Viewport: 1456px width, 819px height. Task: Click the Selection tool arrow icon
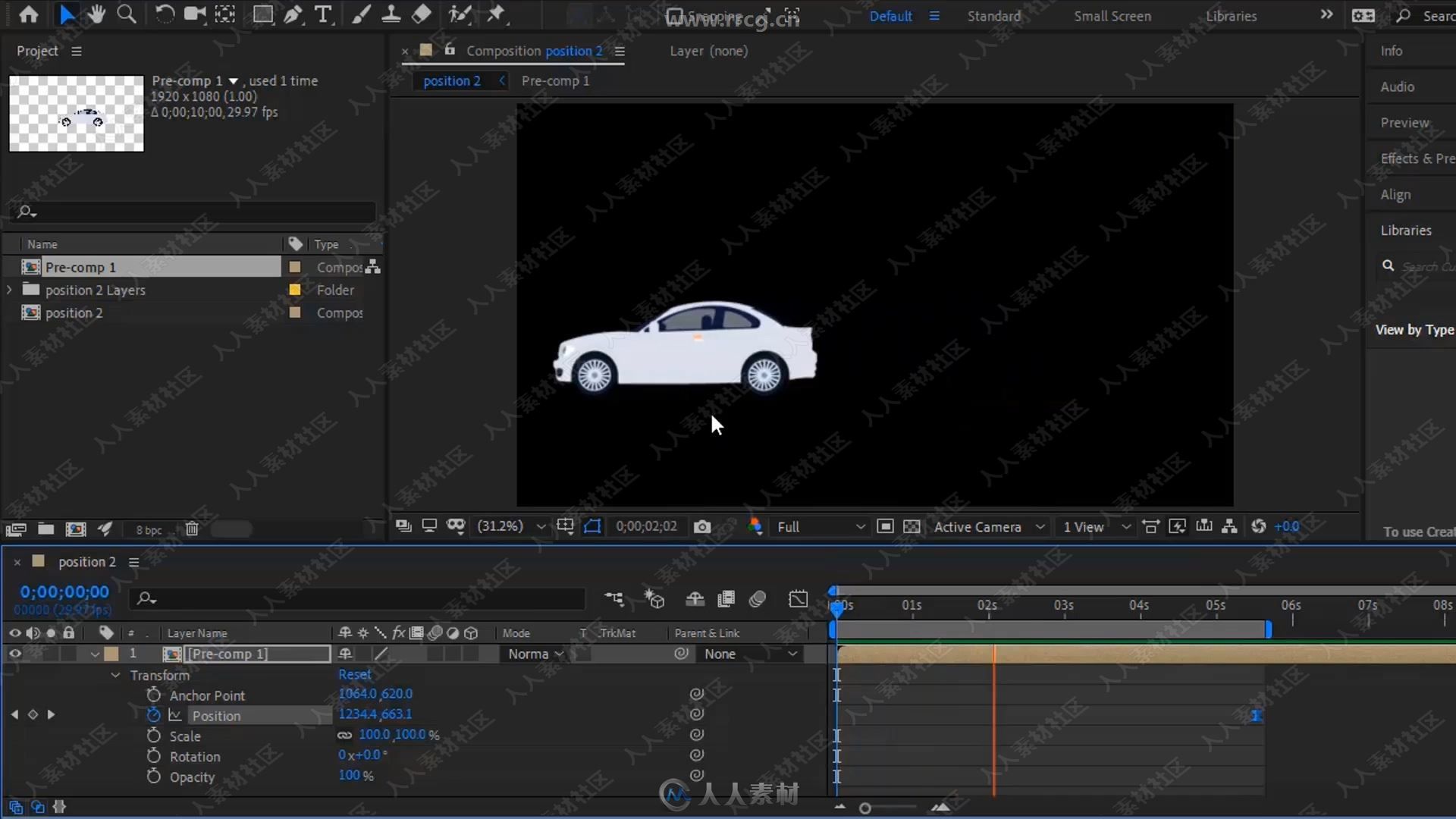click(66, 14)
